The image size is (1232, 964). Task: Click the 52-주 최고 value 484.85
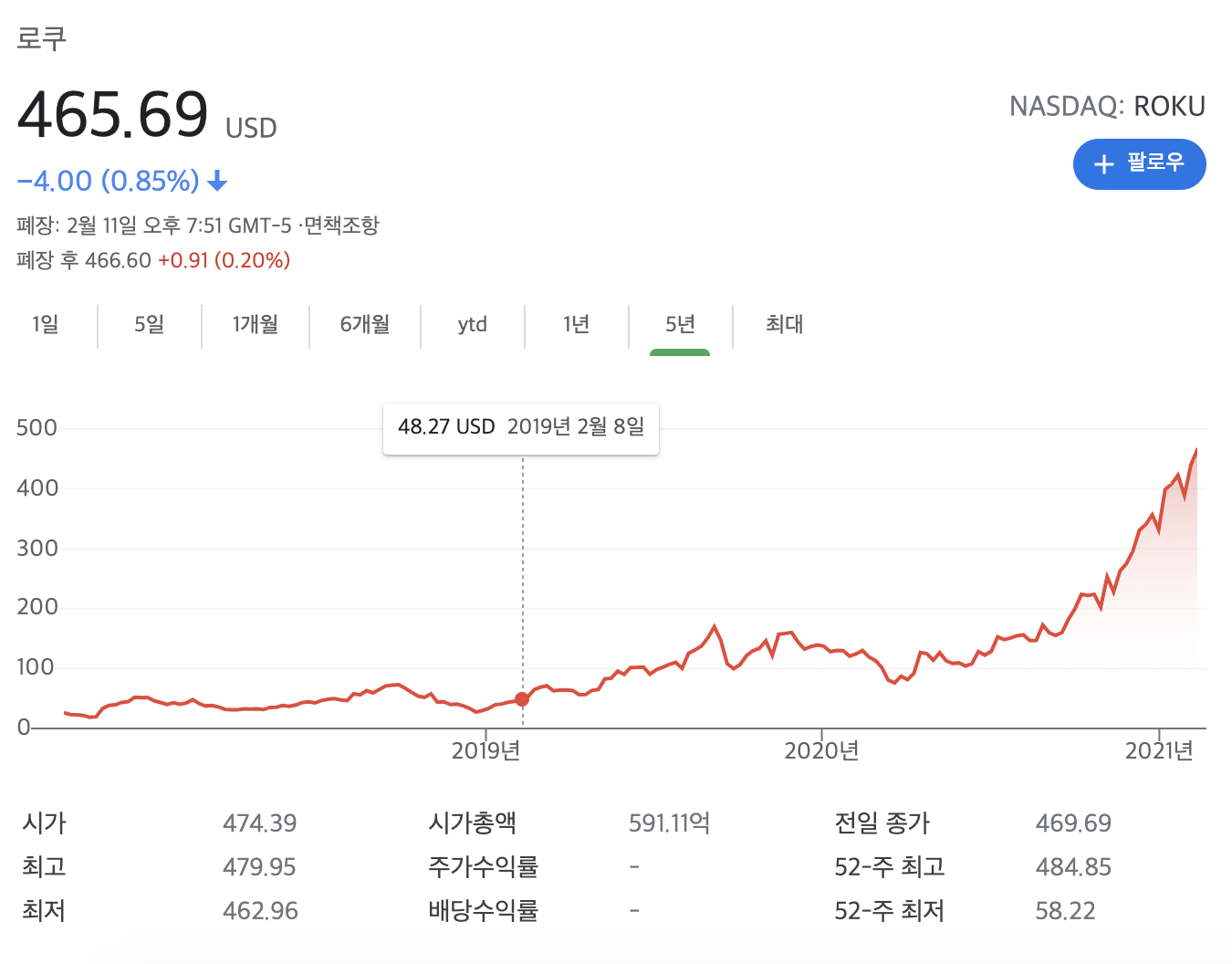click(x=1073, y=867)
